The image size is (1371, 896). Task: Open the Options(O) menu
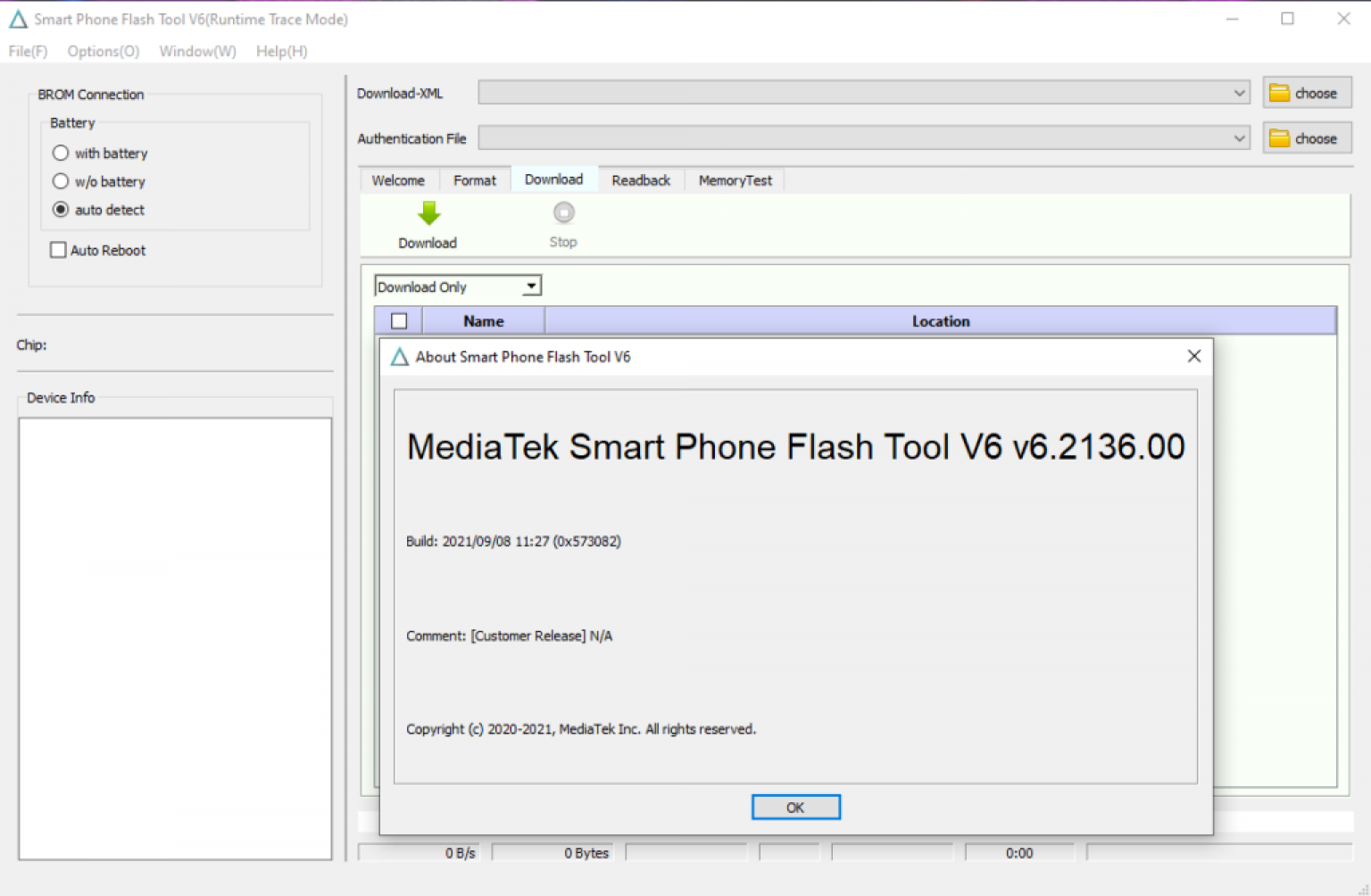(102, 51)
